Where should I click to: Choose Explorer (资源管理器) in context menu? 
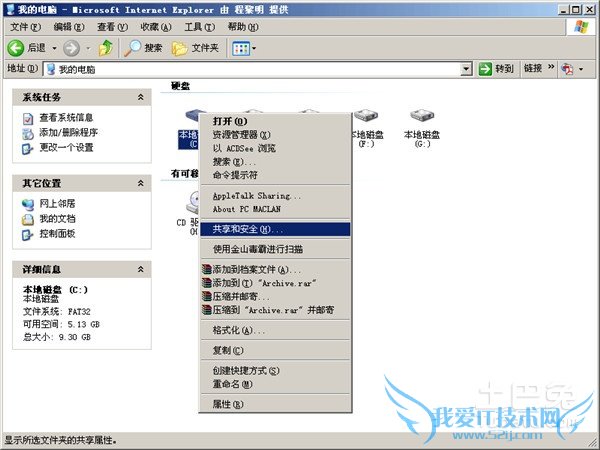(x=276, y=135)
